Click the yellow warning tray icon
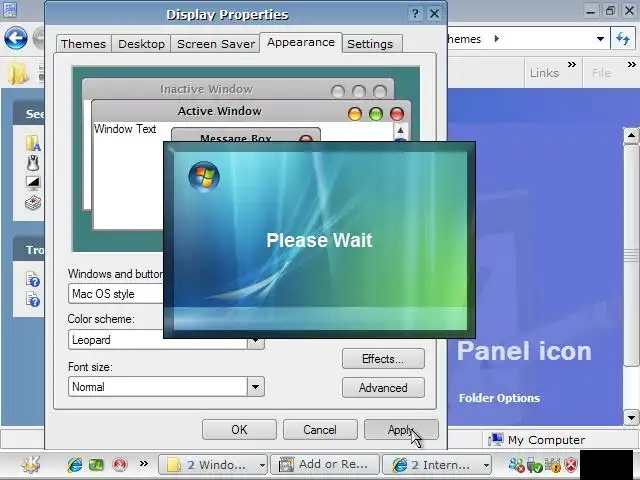This screenshot has height=480, width=640. pyautogui.click(x=553, y=464)
